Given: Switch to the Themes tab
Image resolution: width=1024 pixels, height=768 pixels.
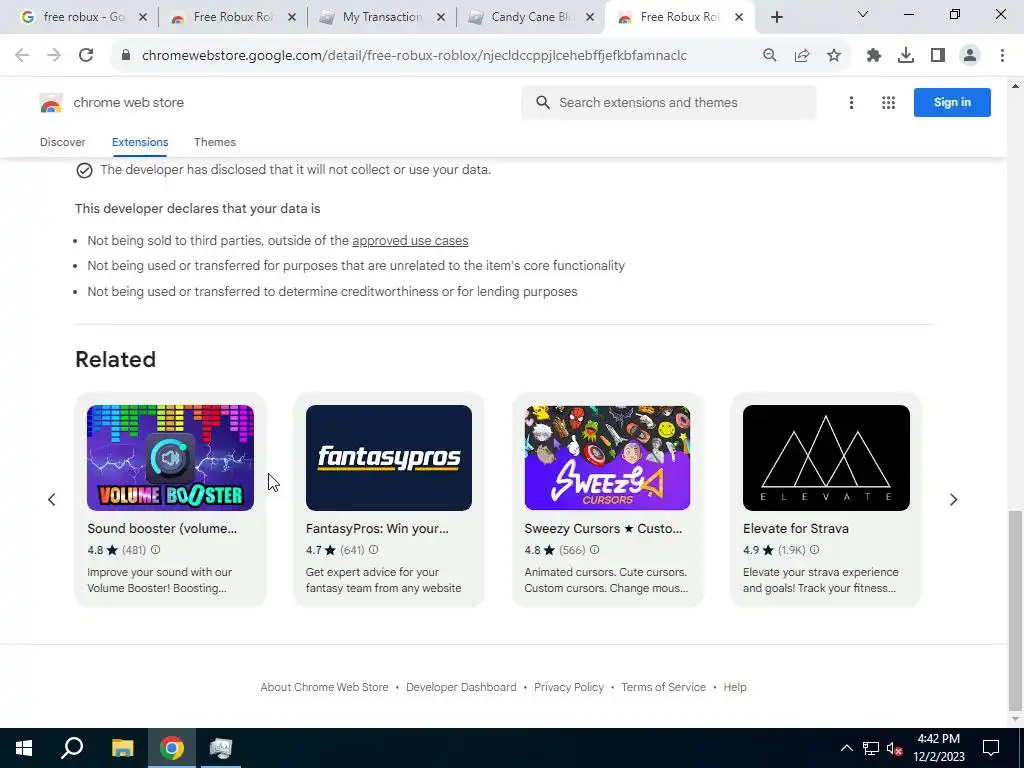Looking at the screenshot, I should pos(215,142).
